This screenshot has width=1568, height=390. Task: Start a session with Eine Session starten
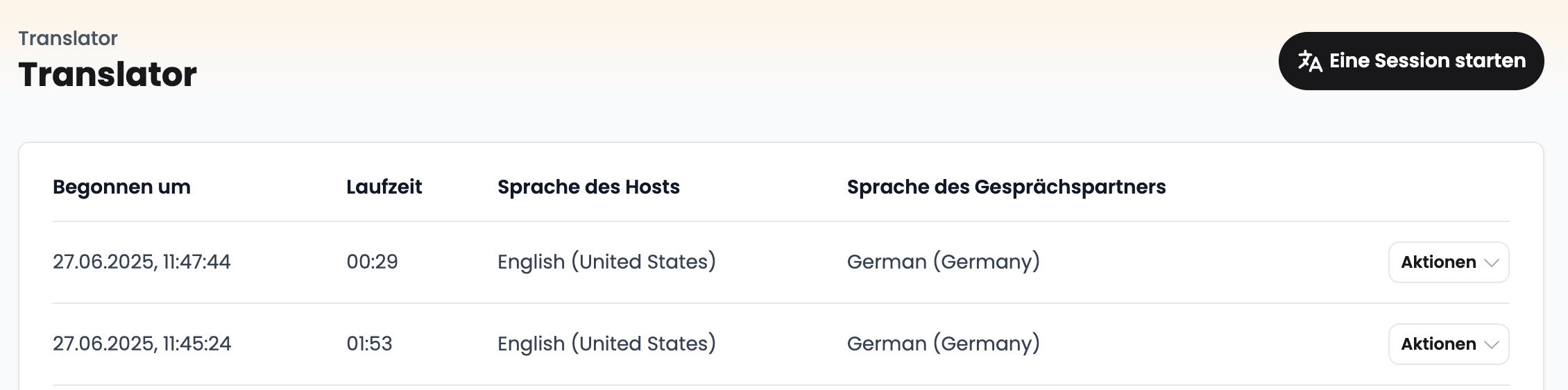pos(1411,61)
